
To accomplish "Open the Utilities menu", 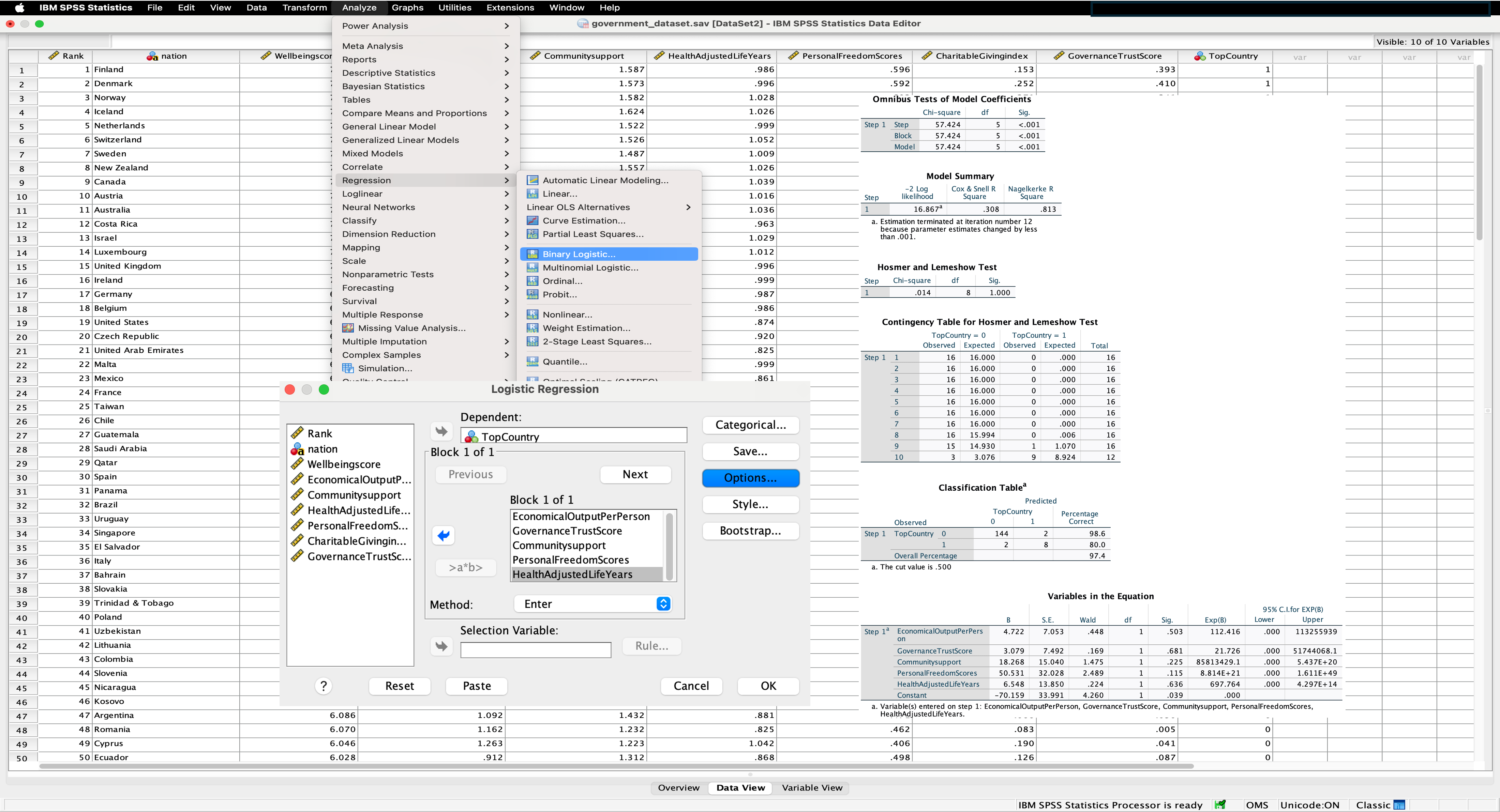I will pos(454,7).
